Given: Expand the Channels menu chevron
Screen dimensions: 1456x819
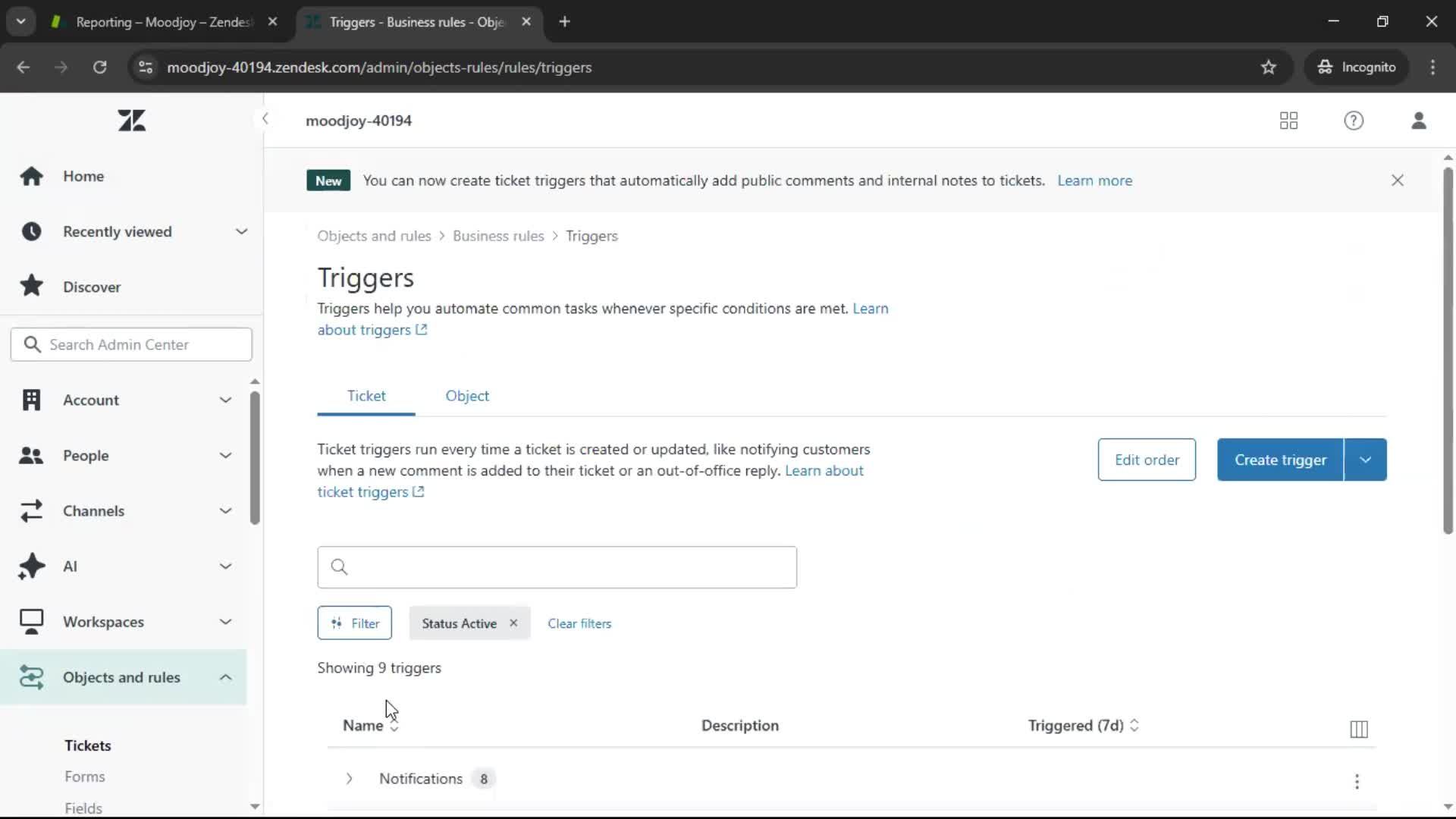Looking at the screenshot, I should 225,511.
